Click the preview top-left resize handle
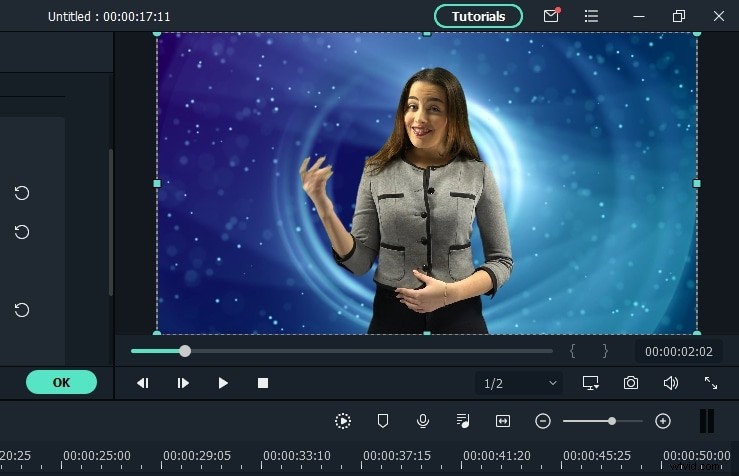The image size is (739, 476). (x=157, y=33)
